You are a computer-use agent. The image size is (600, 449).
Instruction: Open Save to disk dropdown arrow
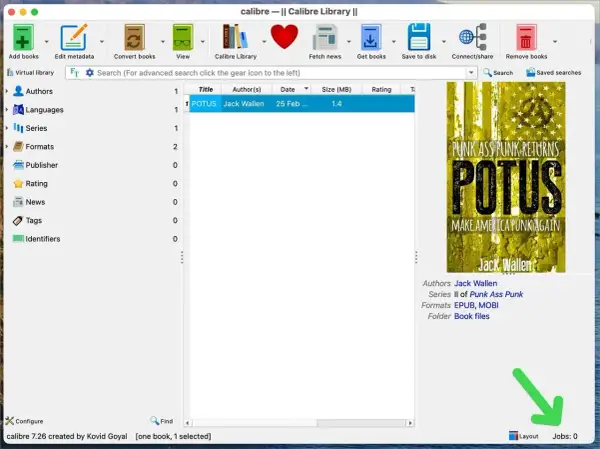point(444,41)
